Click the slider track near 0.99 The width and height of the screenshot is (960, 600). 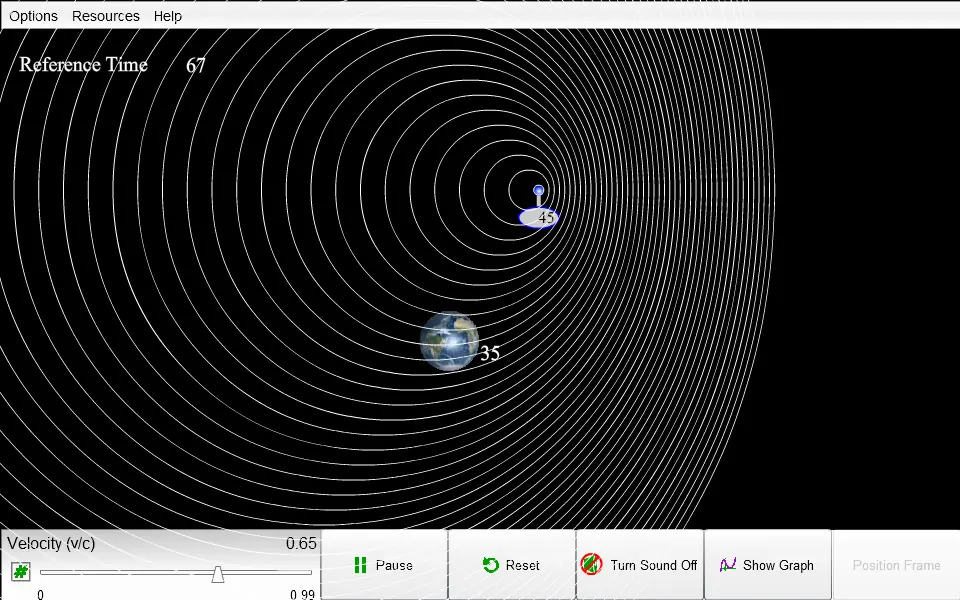tap(306, 572)
